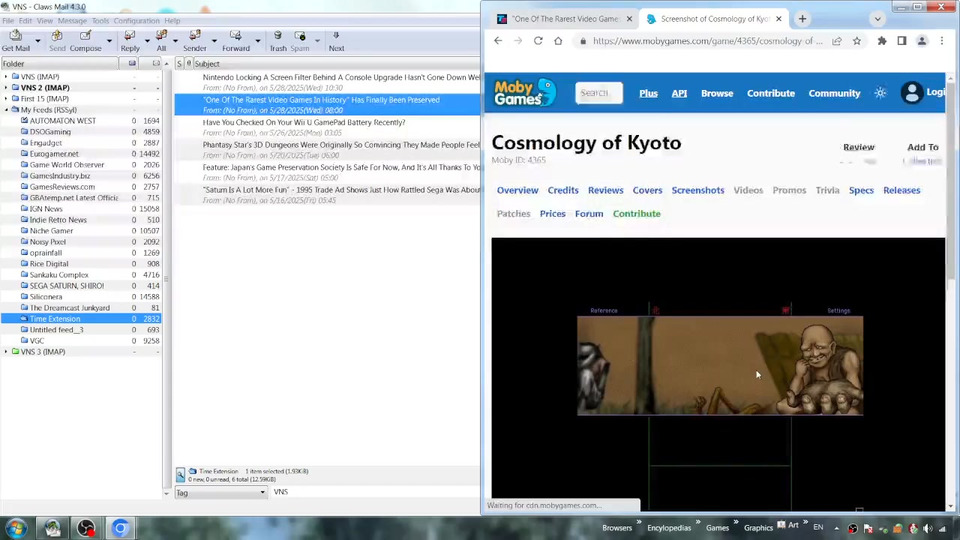Expand VNS 3 (IMAP) folder tree
Screen dimensions: 960x540
pos(7,351)
